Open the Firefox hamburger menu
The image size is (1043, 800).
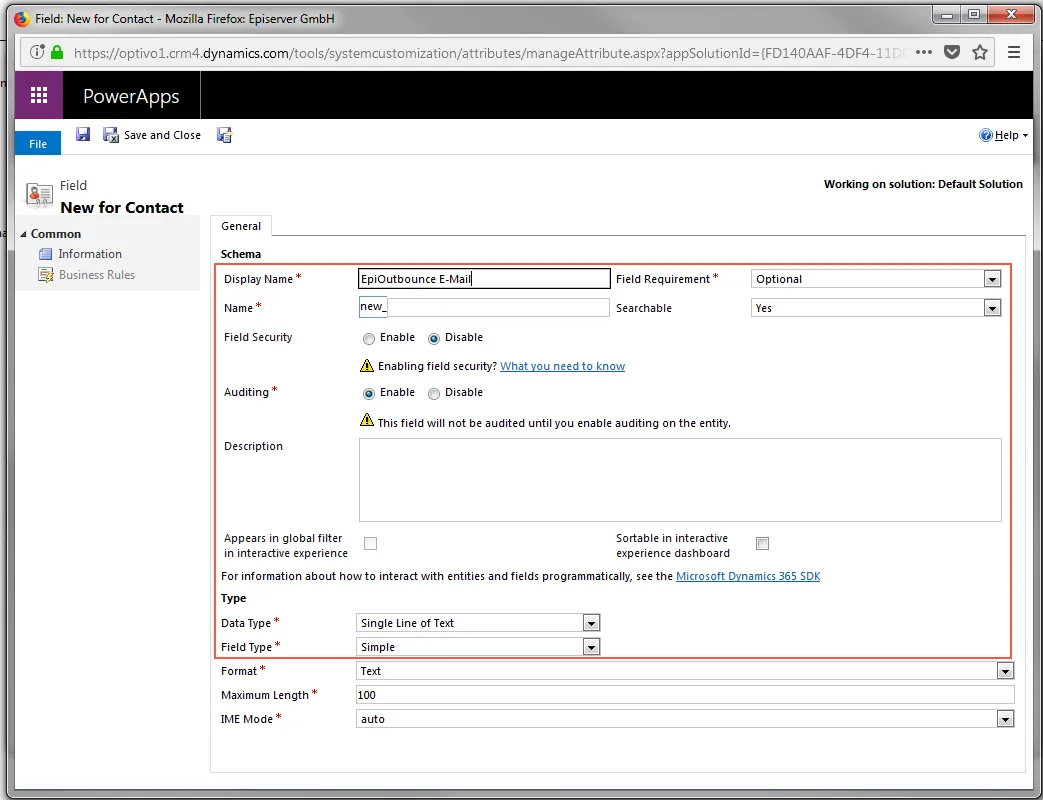1014,52
